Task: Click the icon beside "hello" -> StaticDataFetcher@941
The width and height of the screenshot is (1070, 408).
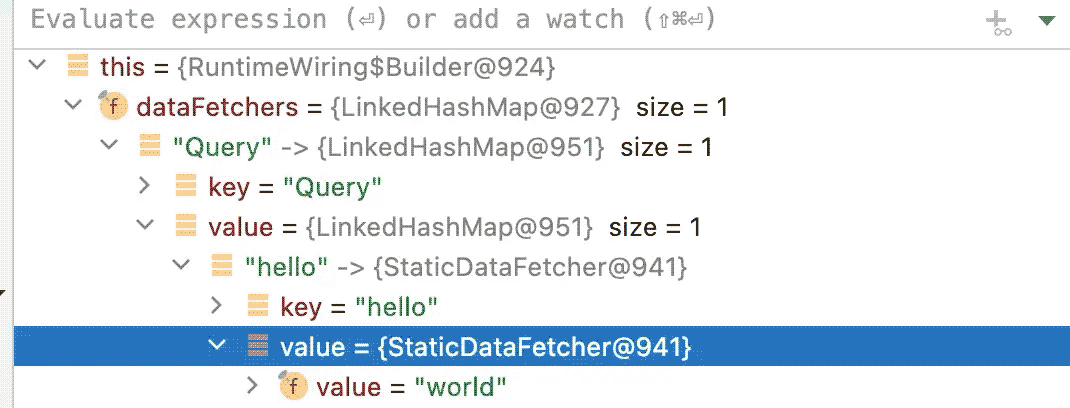Action: coord(221,266)
